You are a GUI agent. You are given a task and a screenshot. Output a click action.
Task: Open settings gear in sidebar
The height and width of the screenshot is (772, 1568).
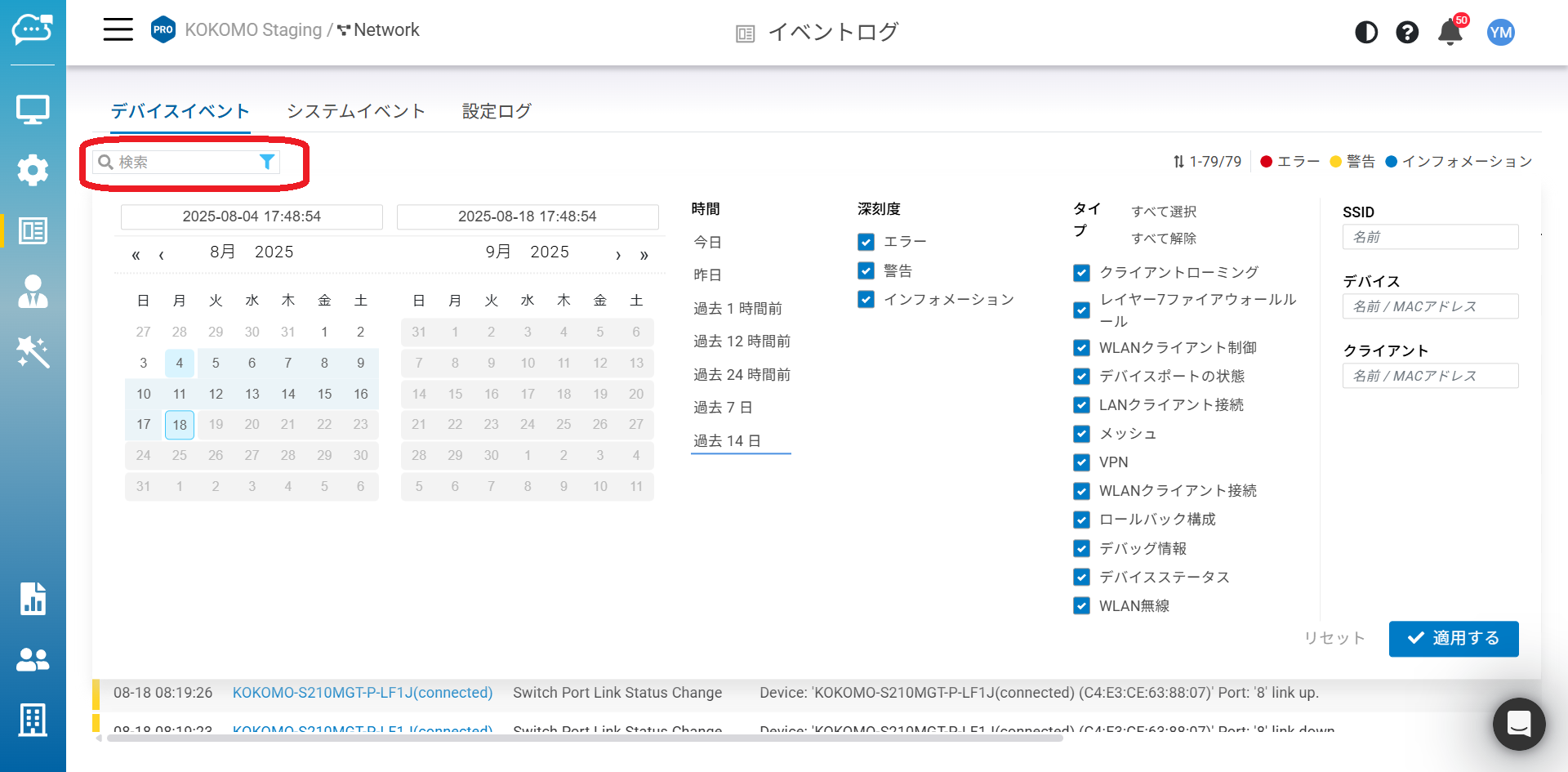[x=33, y=170]
